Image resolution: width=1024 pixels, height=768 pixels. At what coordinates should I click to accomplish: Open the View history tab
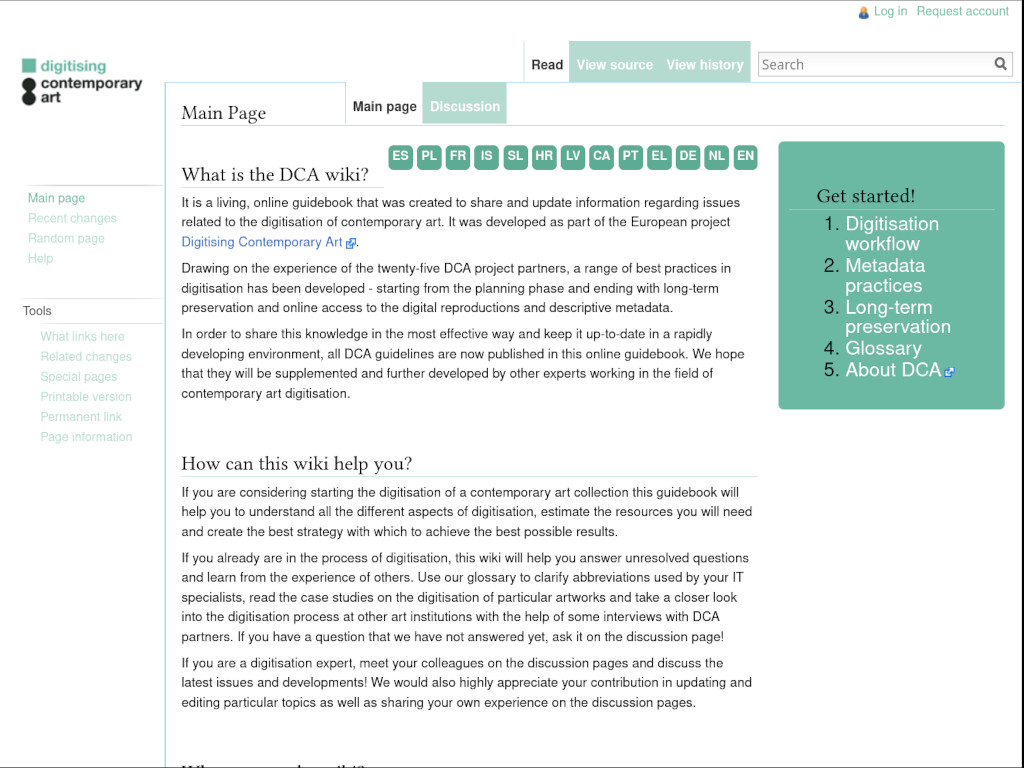tap(705, 65)
